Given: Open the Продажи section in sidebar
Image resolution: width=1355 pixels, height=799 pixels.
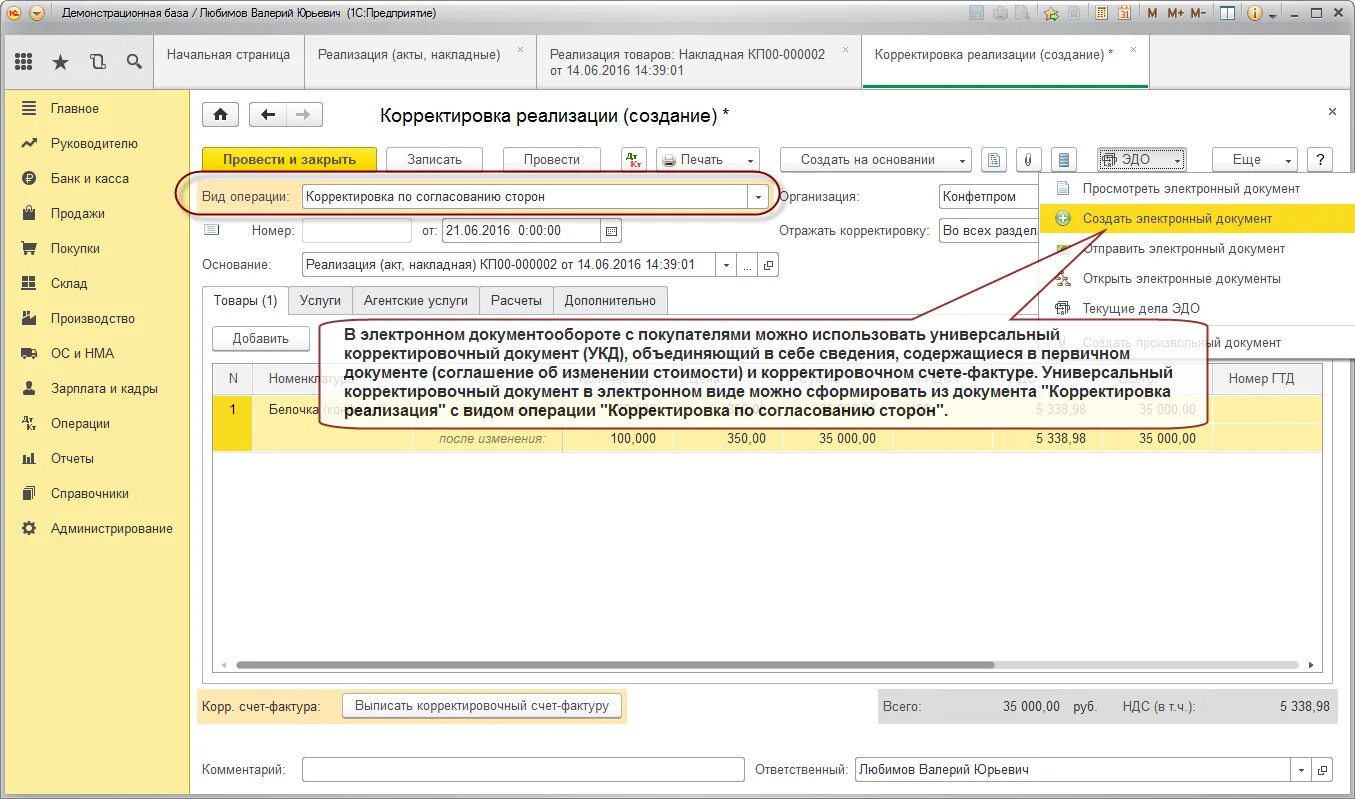Looking at the screenshot, I should click(x=78, y=213).
